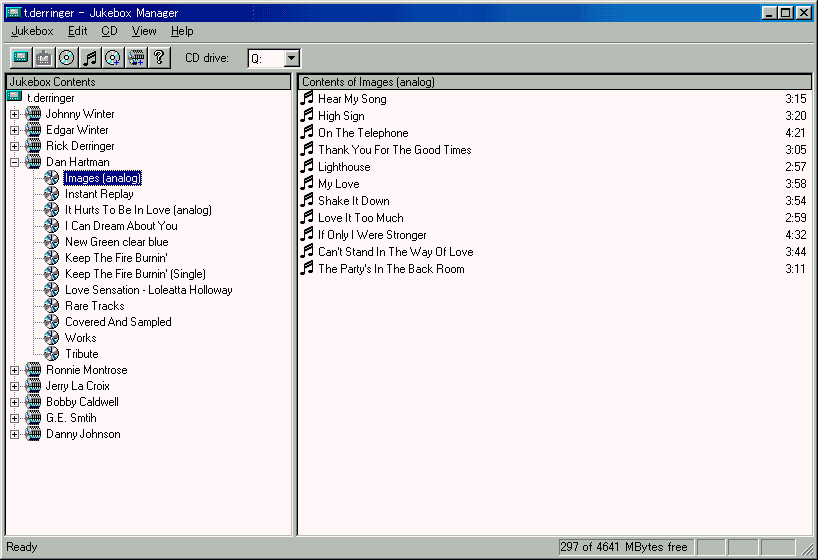The image size is (818, 560).
Task: Click the jukebox icon in the toolbar
Action: 20,58
